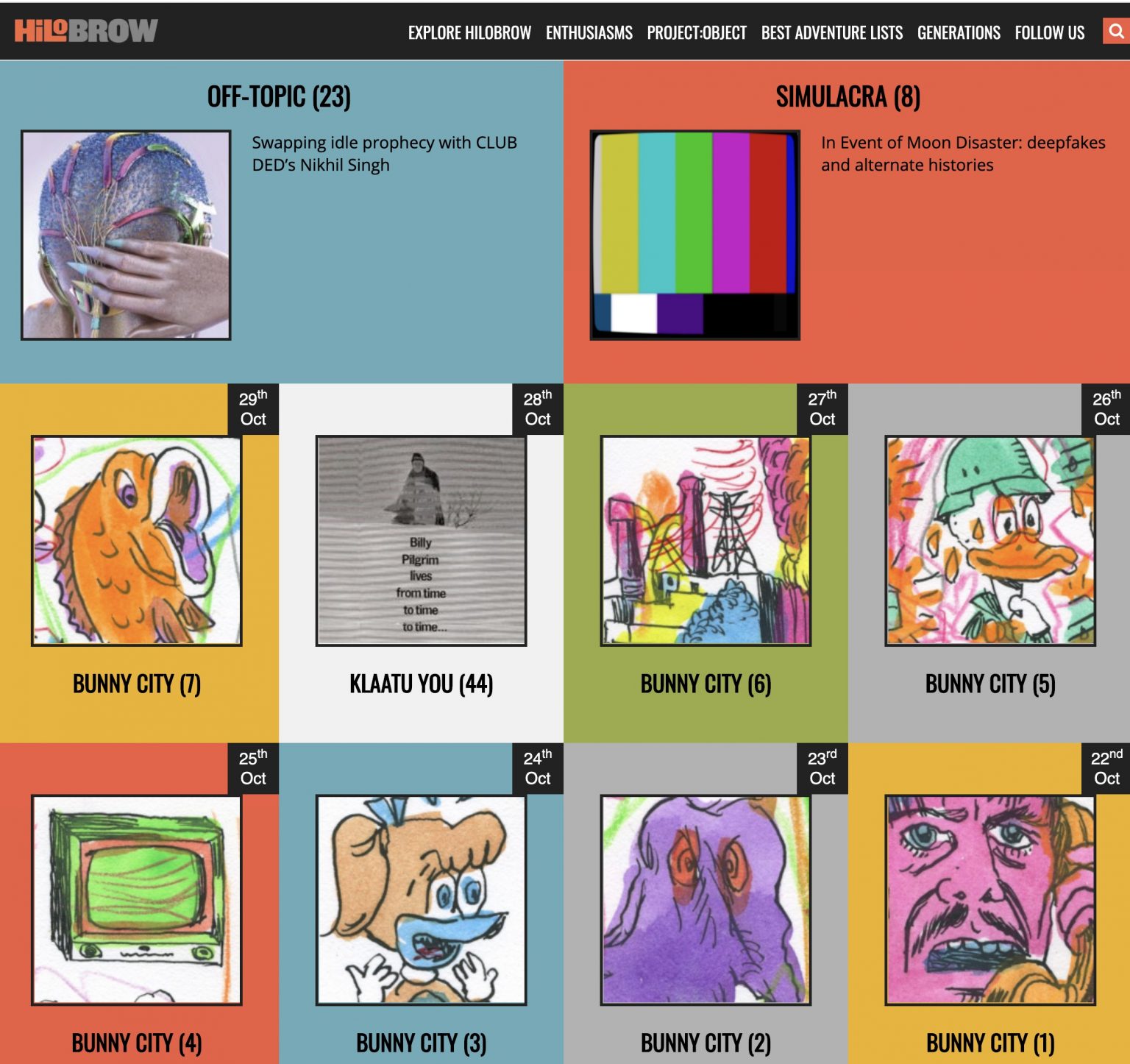
Task: Open the hand-over-face head thumbnail
Action: [x=126, y=235]
